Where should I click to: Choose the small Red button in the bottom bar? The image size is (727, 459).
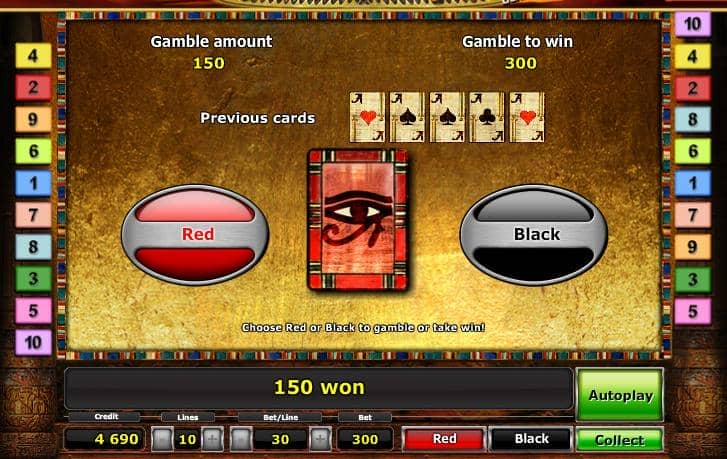pos(444,439)
